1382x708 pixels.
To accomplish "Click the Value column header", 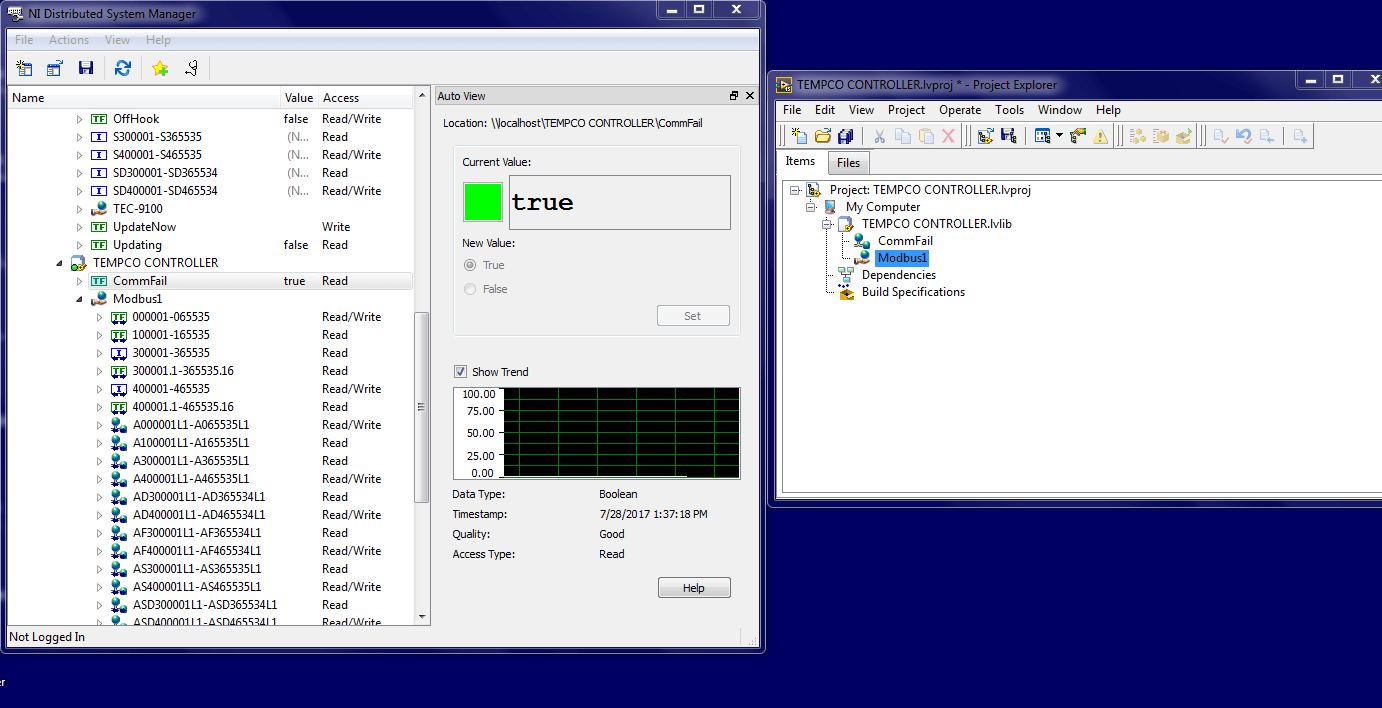I will pos(299,98).
